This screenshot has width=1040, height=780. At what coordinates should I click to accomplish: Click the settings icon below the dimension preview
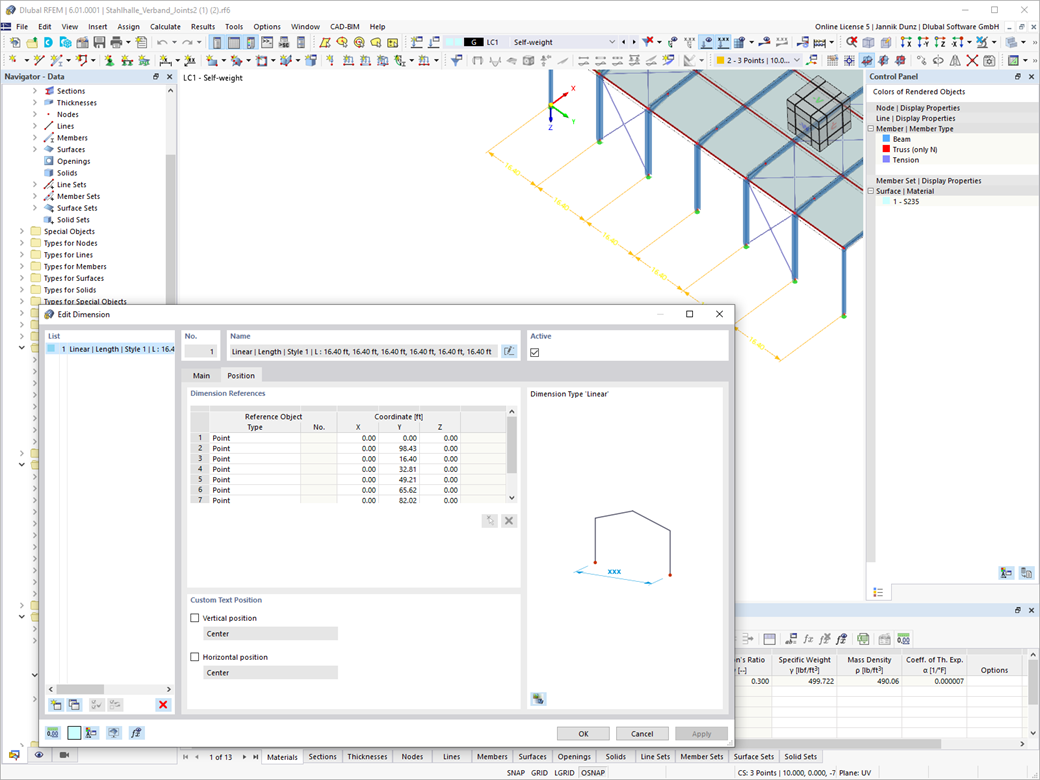tap(538, 699)
